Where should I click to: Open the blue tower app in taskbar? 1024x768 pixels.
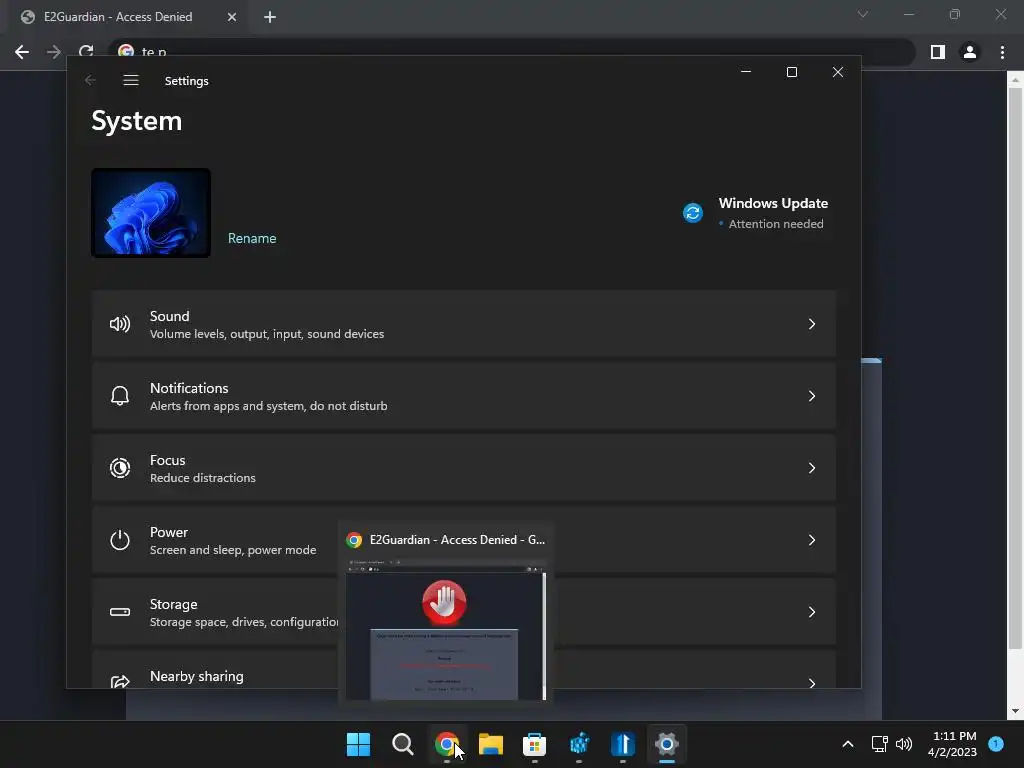(623, 744)
